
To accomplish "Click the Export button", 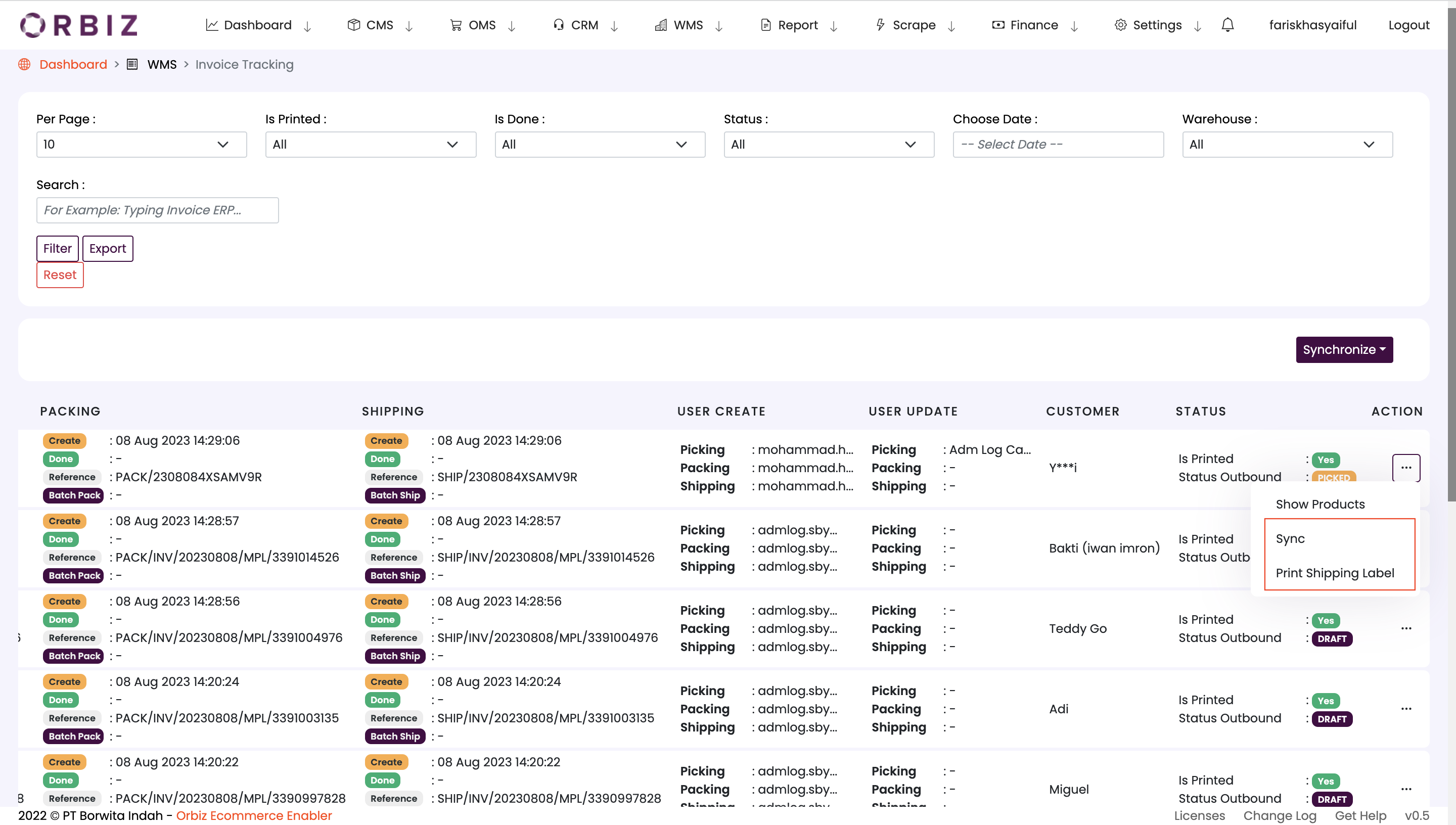I will tap(108, 249).
